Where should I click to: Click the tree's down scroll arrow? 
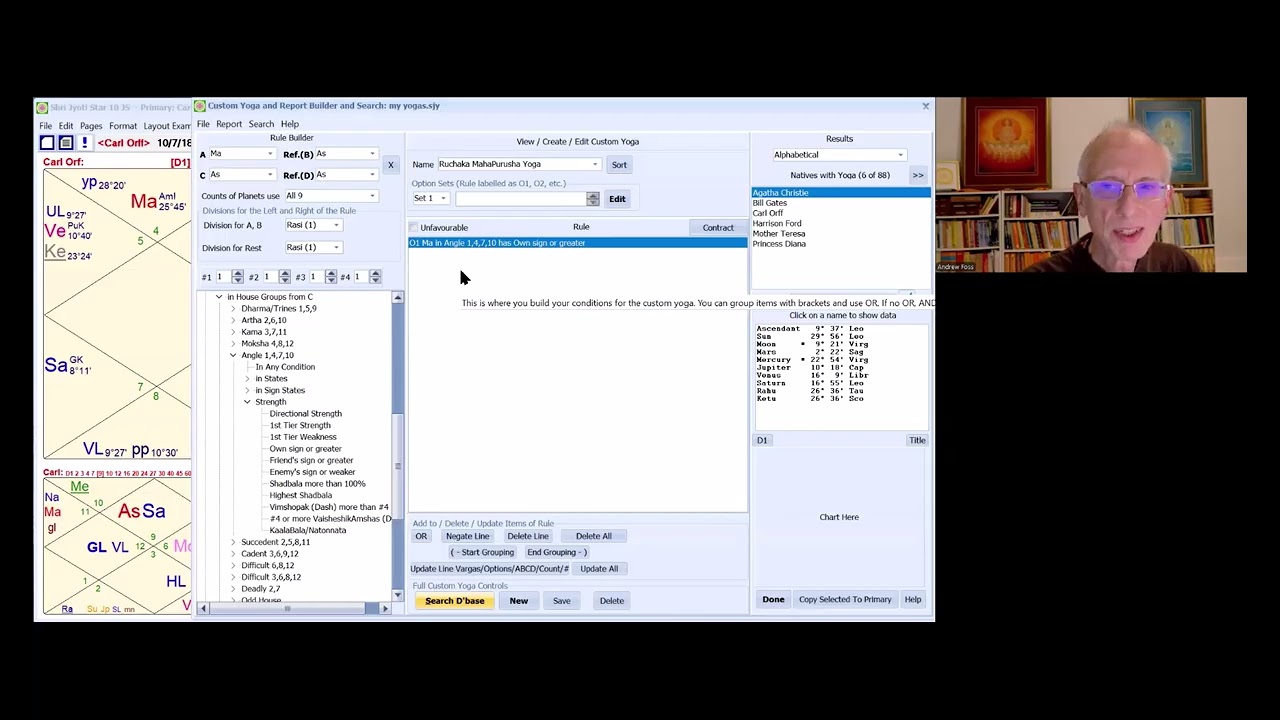click(397, 596)
